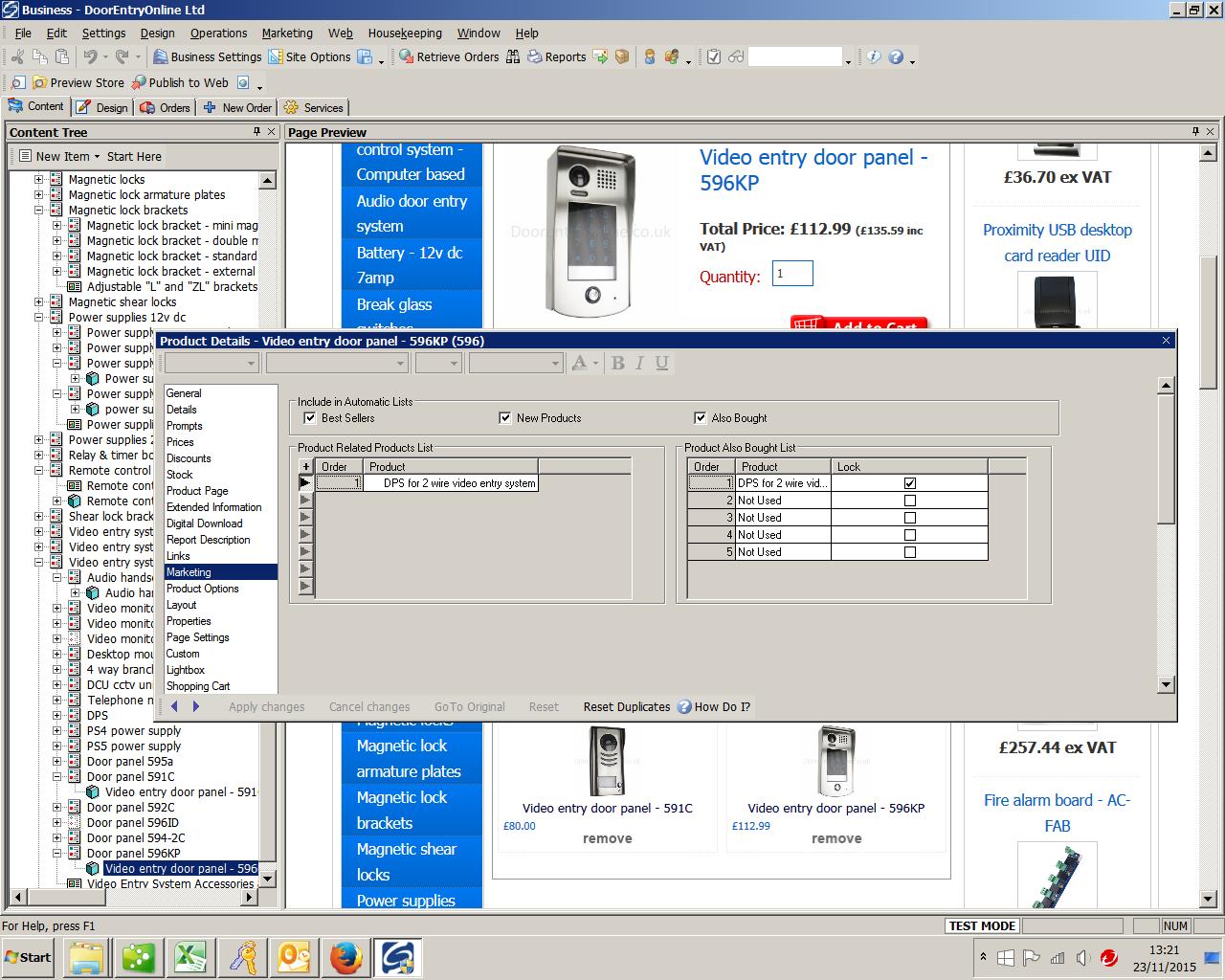Select Product Options in the details list
This screenshot has width=1225, height=980.
203,589
